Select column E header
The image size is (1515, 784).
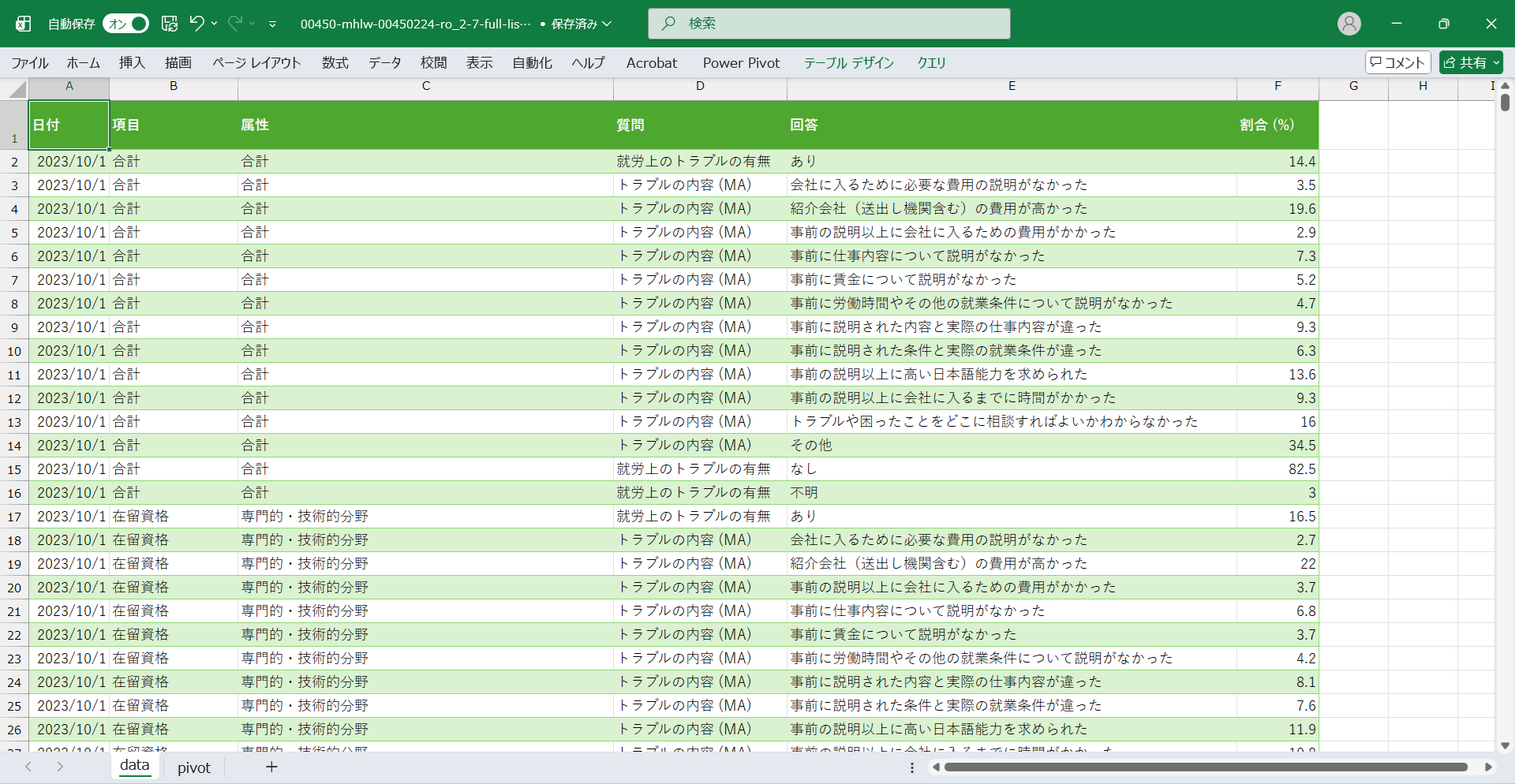click(1012, 86)
